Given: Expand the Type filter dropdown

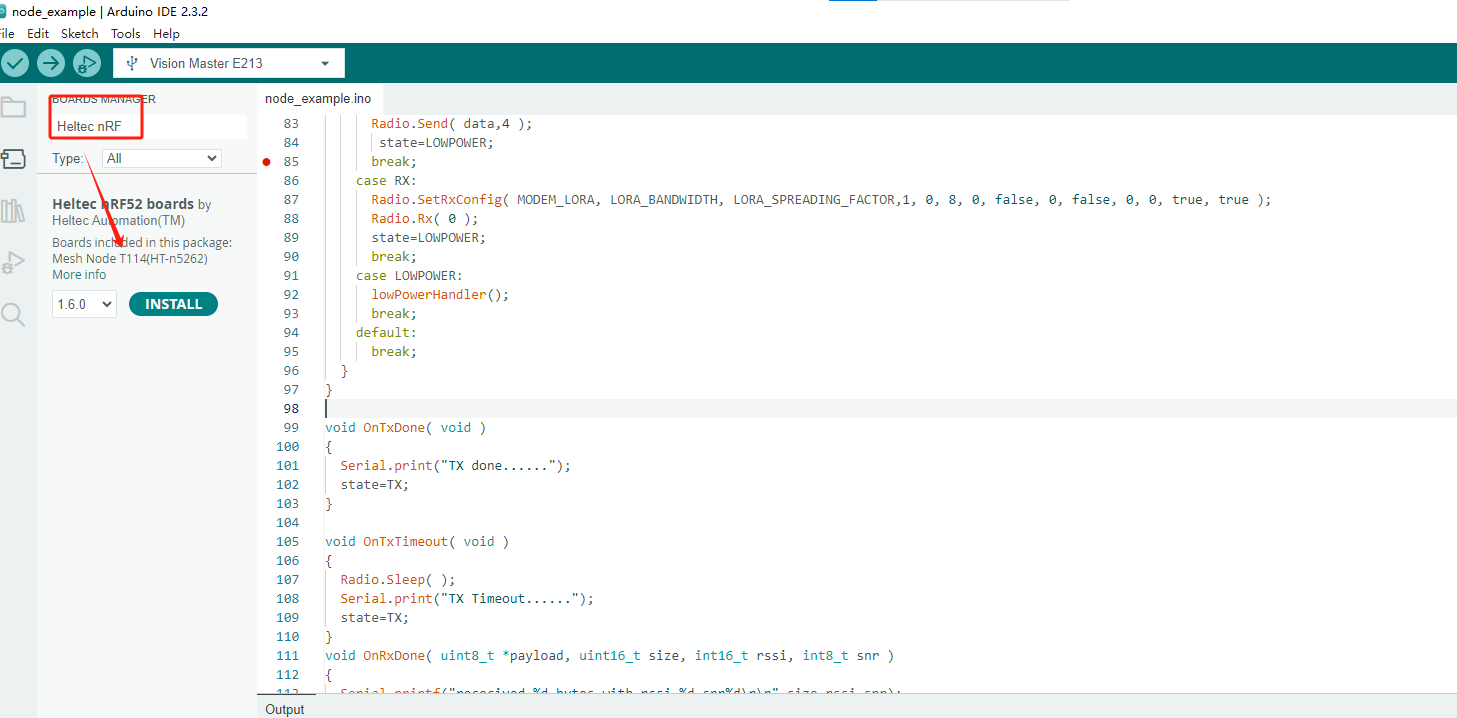Looking at the screenshot, I should pyautogui.click(x=162, y=158).
